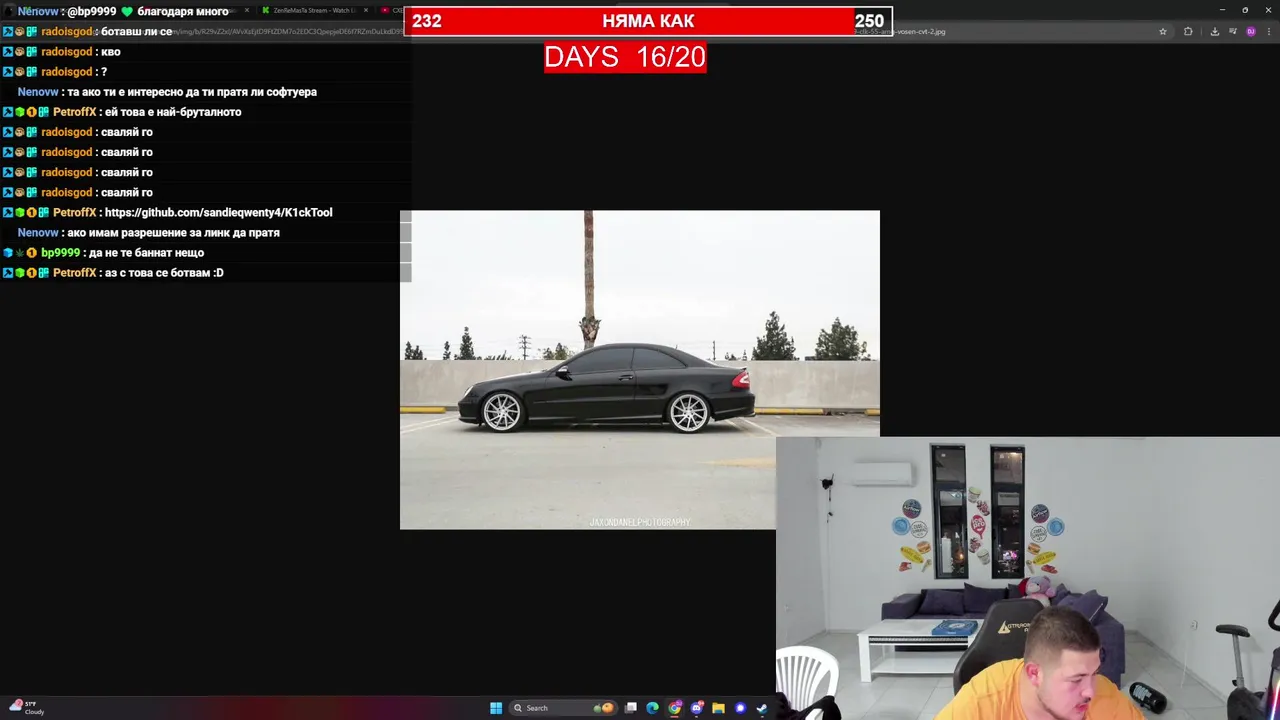Open the Chrome extensions puzzle icon
The image size is (1280, 720).
[x=1188, y=31]
